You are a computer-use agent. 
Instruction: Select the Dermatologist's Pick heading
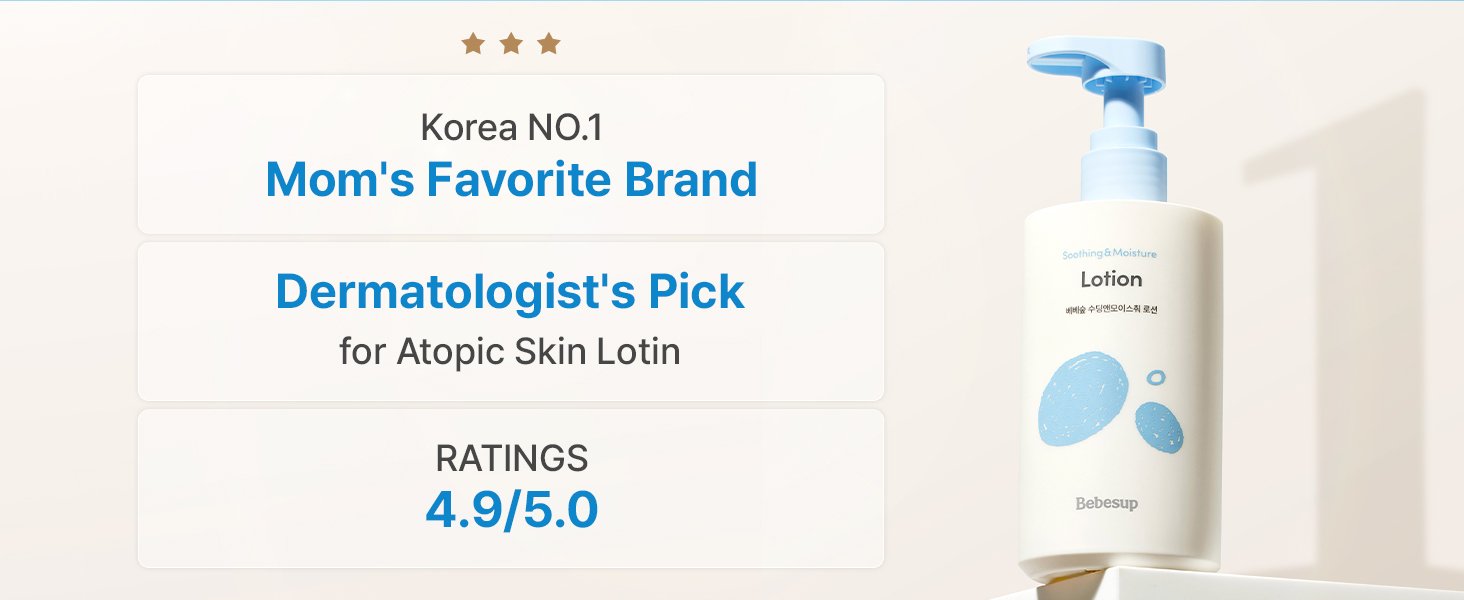point(510,291)
